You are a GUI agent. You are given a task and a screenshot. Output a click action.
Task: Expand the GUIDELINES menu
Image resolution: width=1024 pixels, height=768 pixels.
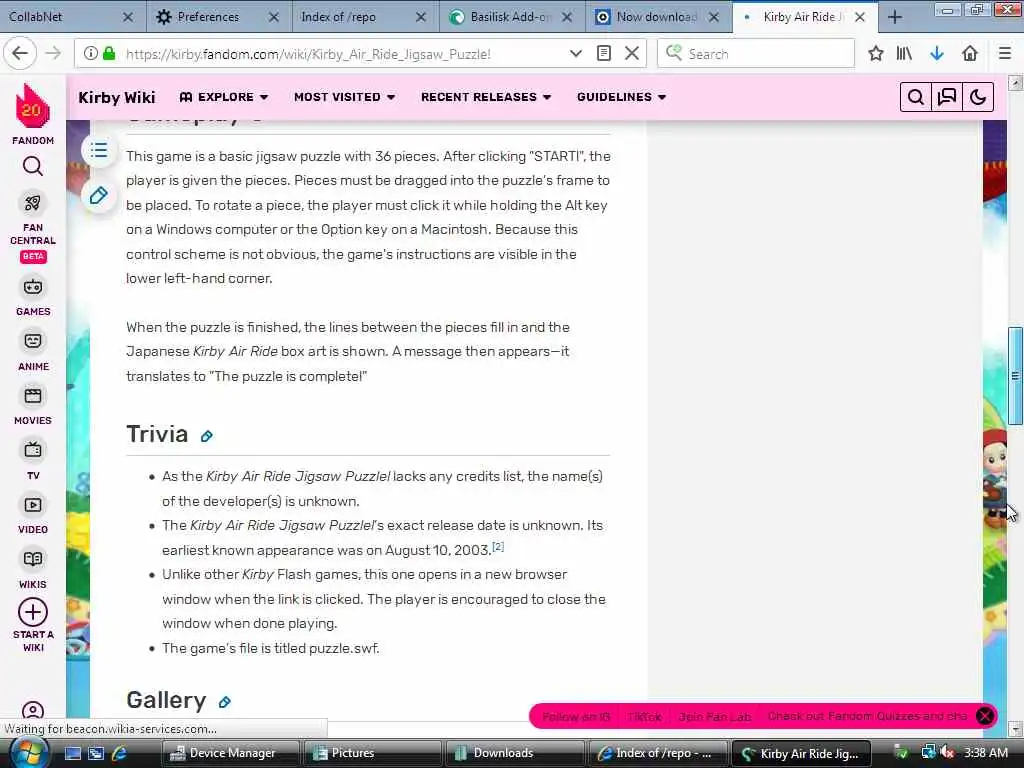(x=621, y=97)
